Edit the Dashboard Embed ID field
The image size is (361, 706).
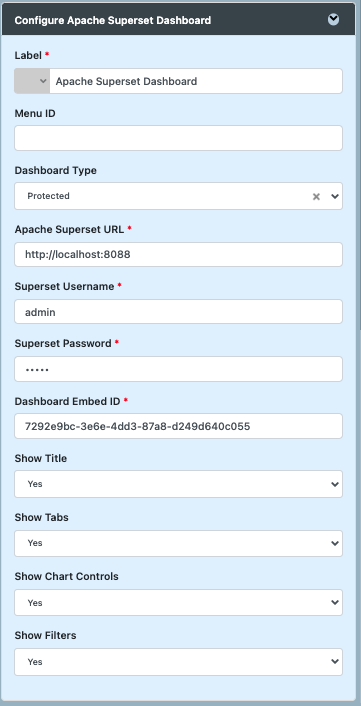[178, 426]
